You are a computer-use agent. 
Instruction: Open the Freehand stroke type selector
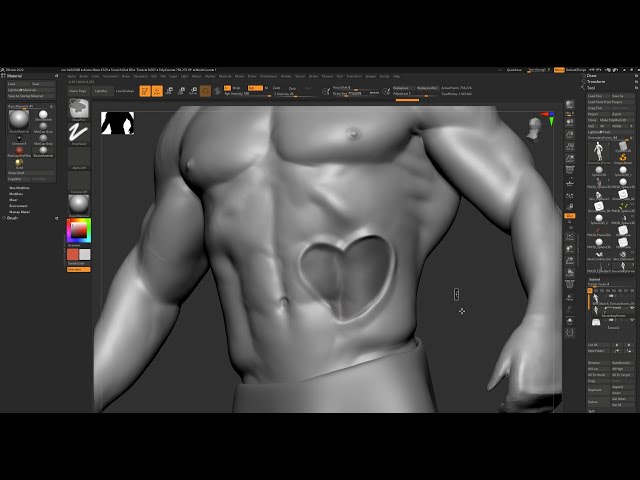(79, 133)
